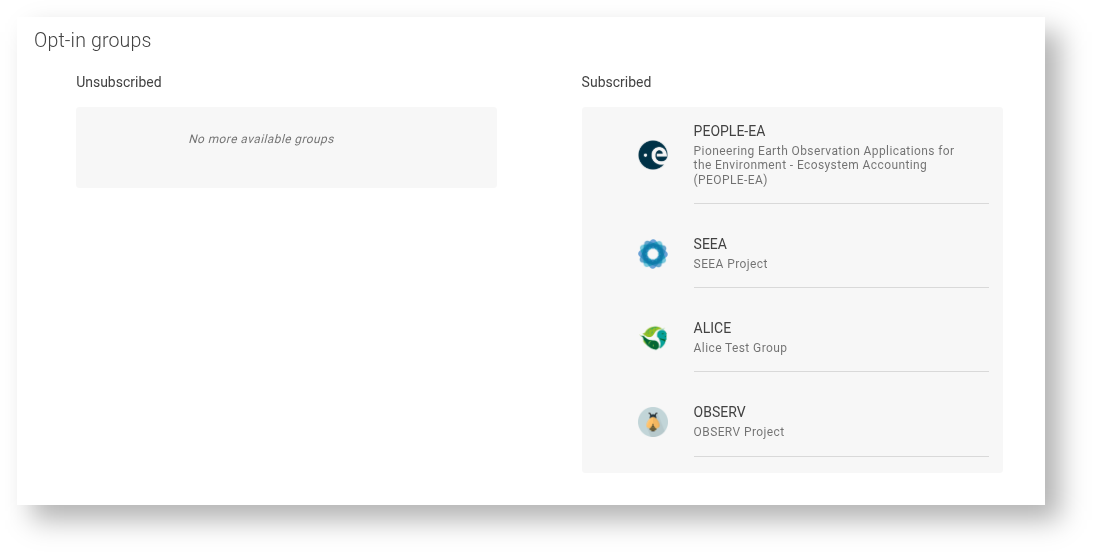Click the "SEEA Project" description text
Viewport: 1093px width, 553px height.
tap(730, 264)
